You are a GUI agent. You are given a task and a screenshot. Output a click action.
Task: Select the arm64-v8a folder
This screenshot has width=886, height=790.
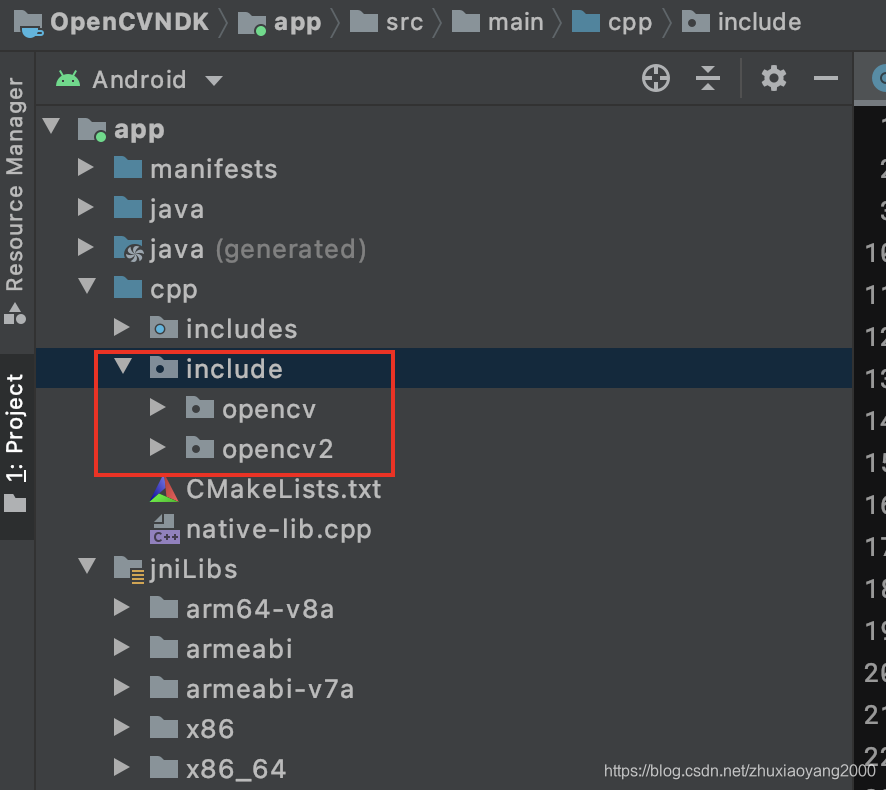444,609
